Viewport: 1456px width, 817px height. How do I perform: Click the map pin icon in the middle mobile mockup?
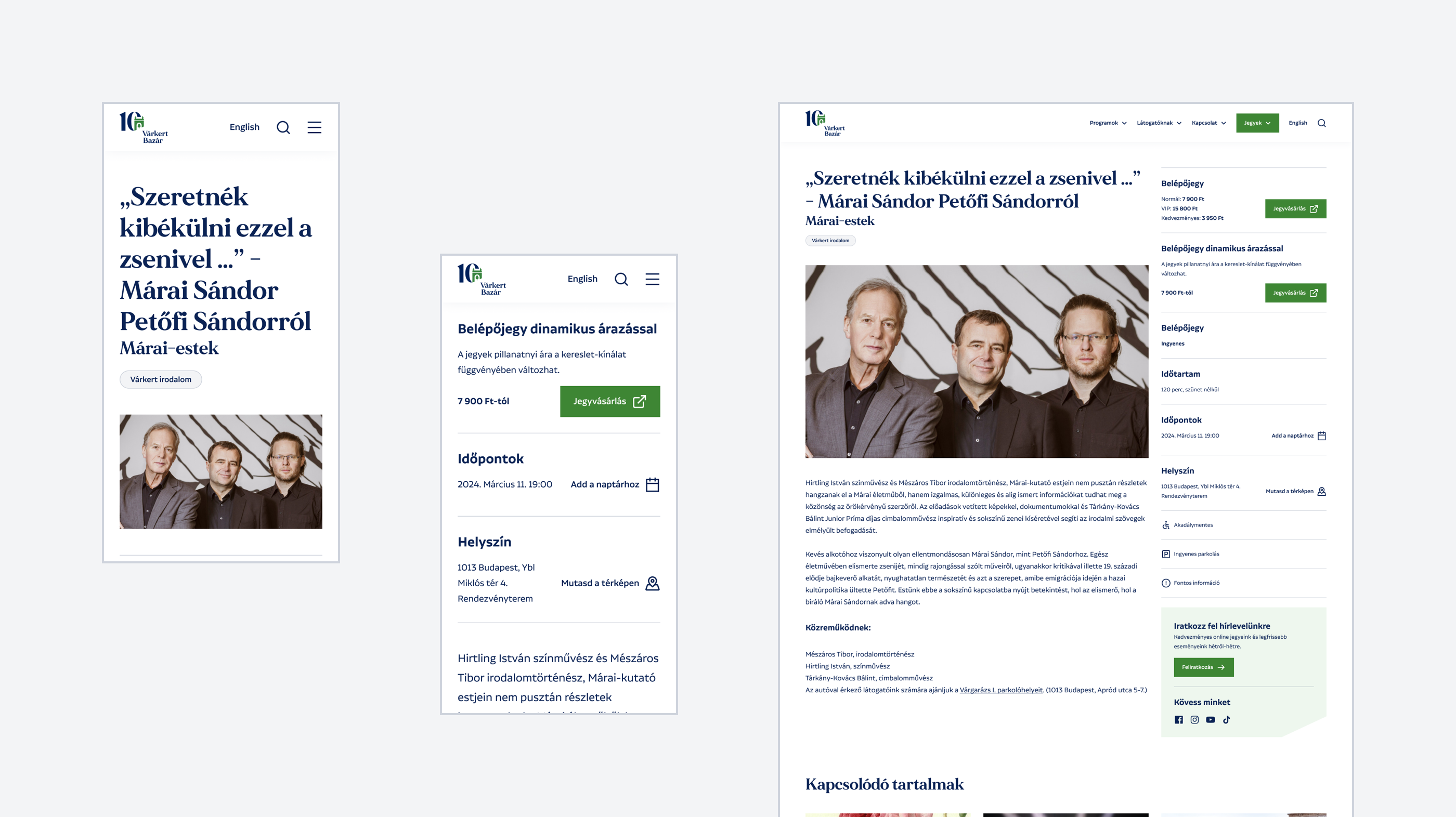tap(652, 583)
